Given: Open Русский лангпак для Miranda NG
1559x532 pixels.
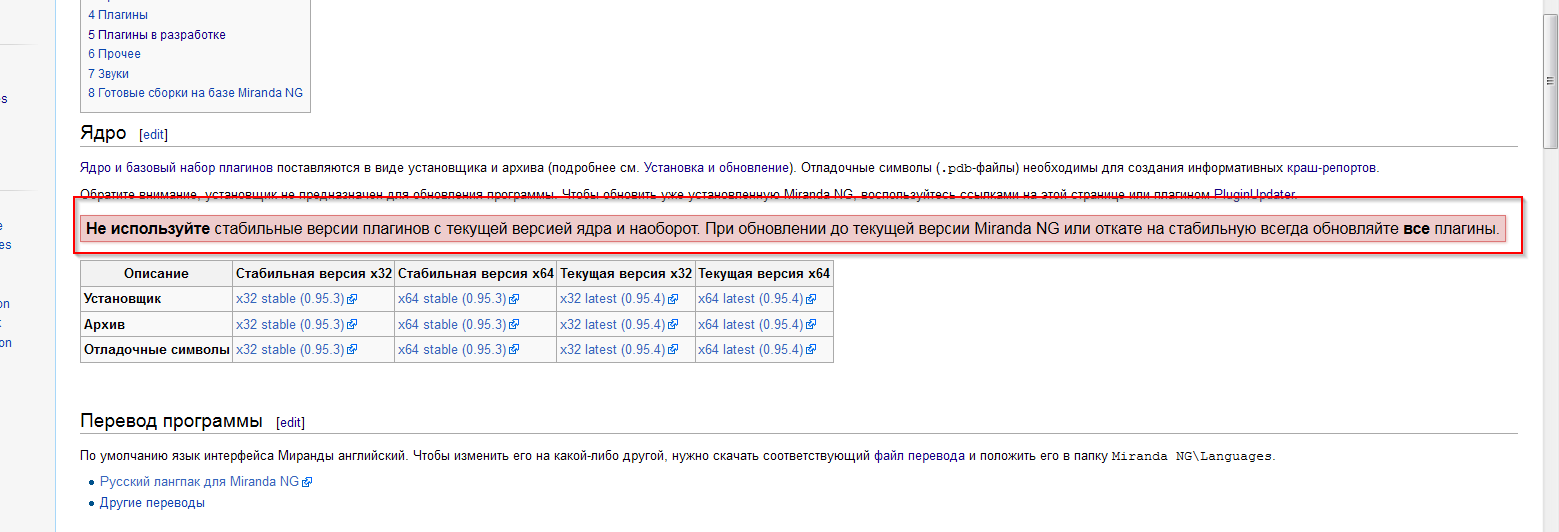Looking at the screenshot, I should (206, 482).
